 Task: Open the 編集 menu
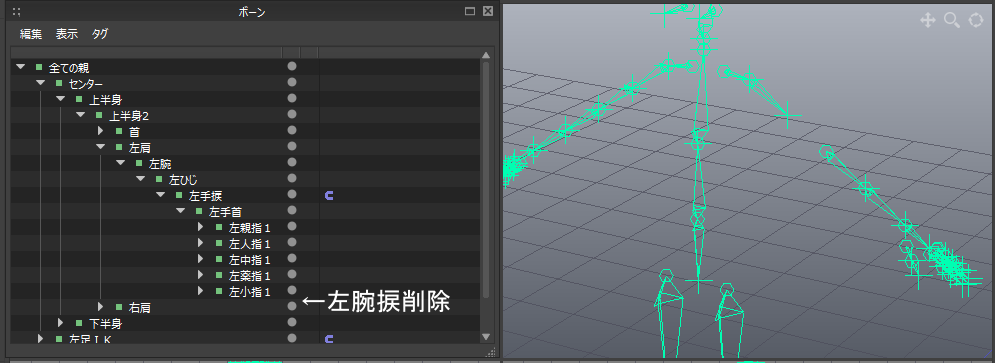[30, 34]
